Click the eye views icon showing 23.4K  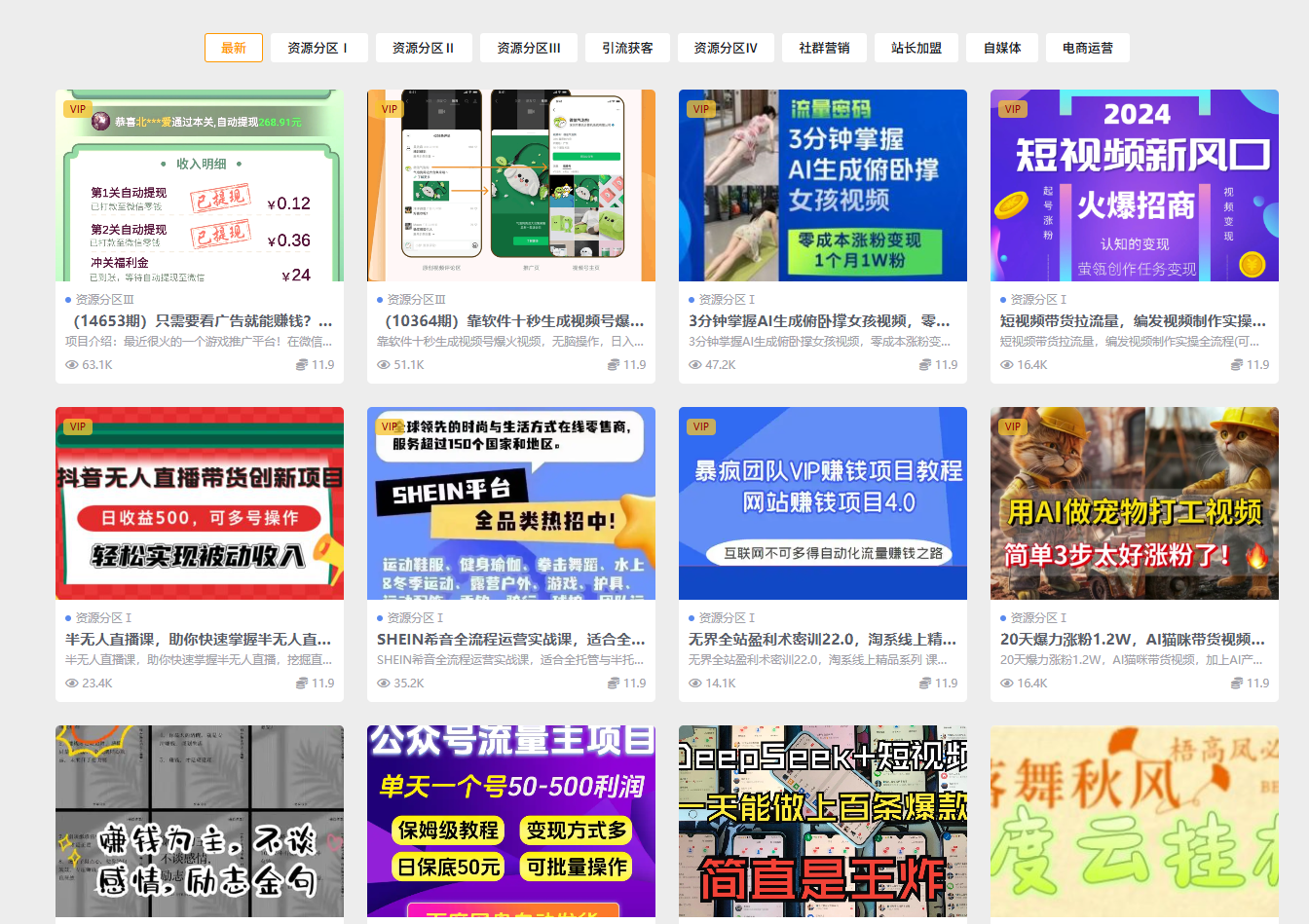tap(72, 684)
